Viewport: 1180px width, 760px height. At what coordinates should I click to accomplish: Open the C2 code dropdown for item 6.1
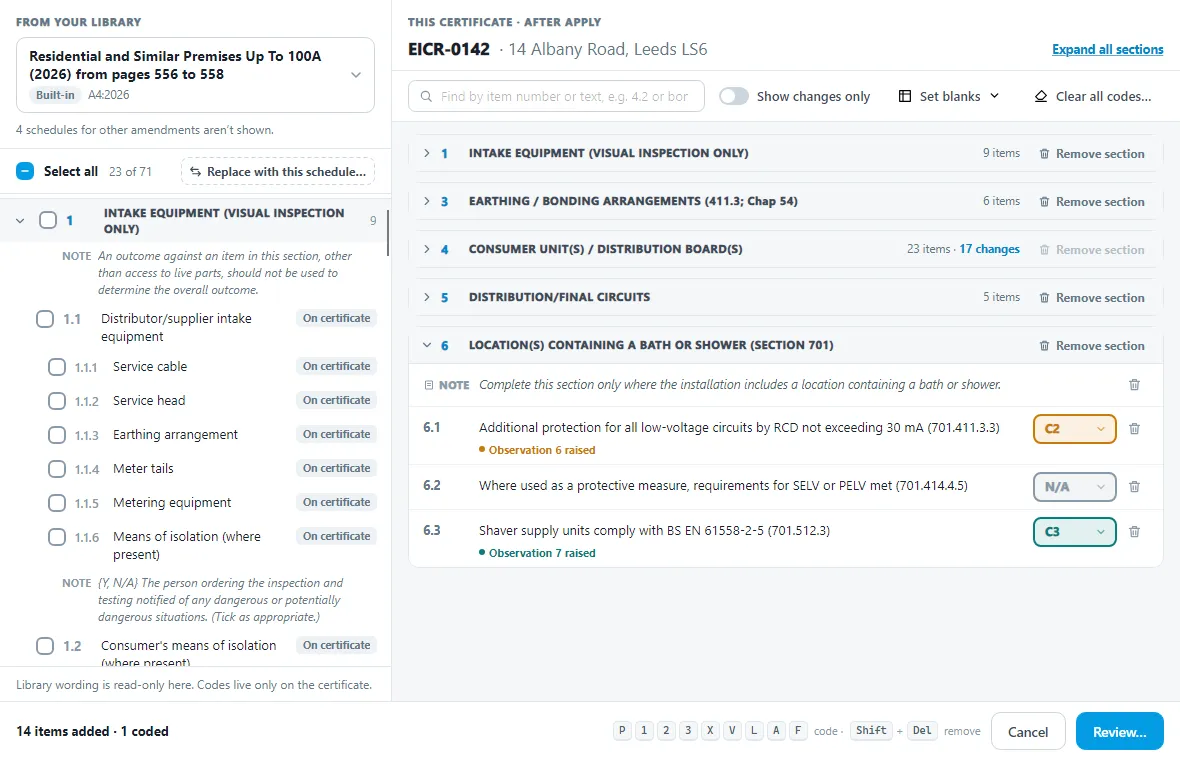click(1075, 429)
